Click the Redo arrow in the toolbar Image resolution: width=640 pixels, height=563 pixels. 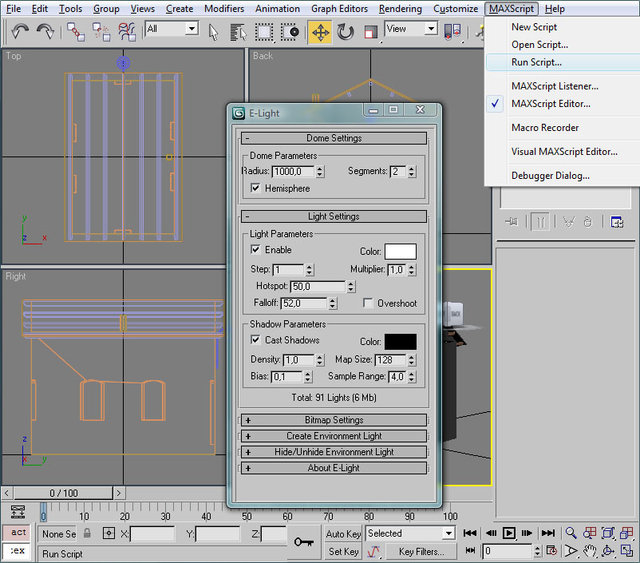coord(46,32)
